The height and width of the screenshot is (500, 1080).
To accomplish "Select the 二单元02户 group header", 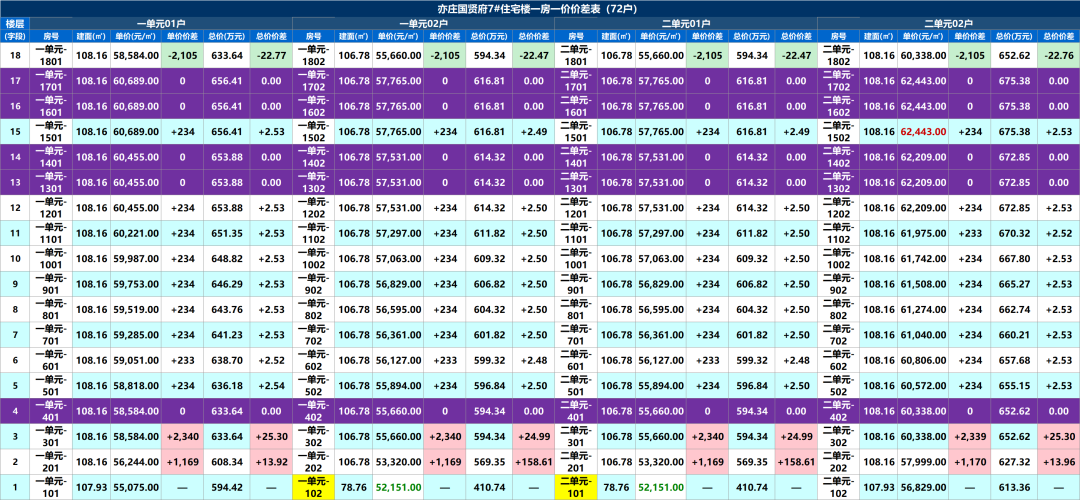I will [x=948, y=24].
